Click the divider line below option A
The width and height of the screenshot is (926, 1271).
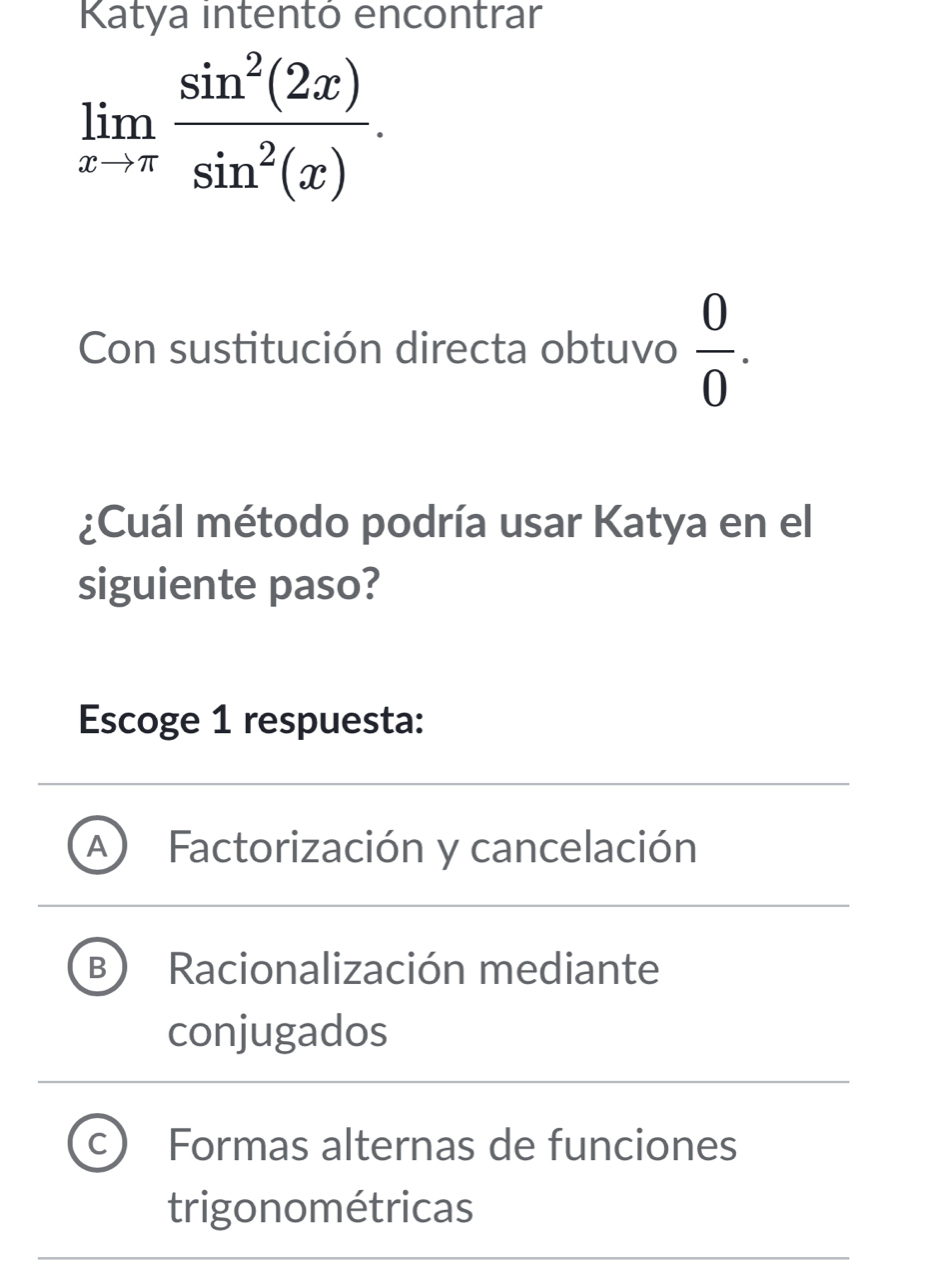click(443, 908)
